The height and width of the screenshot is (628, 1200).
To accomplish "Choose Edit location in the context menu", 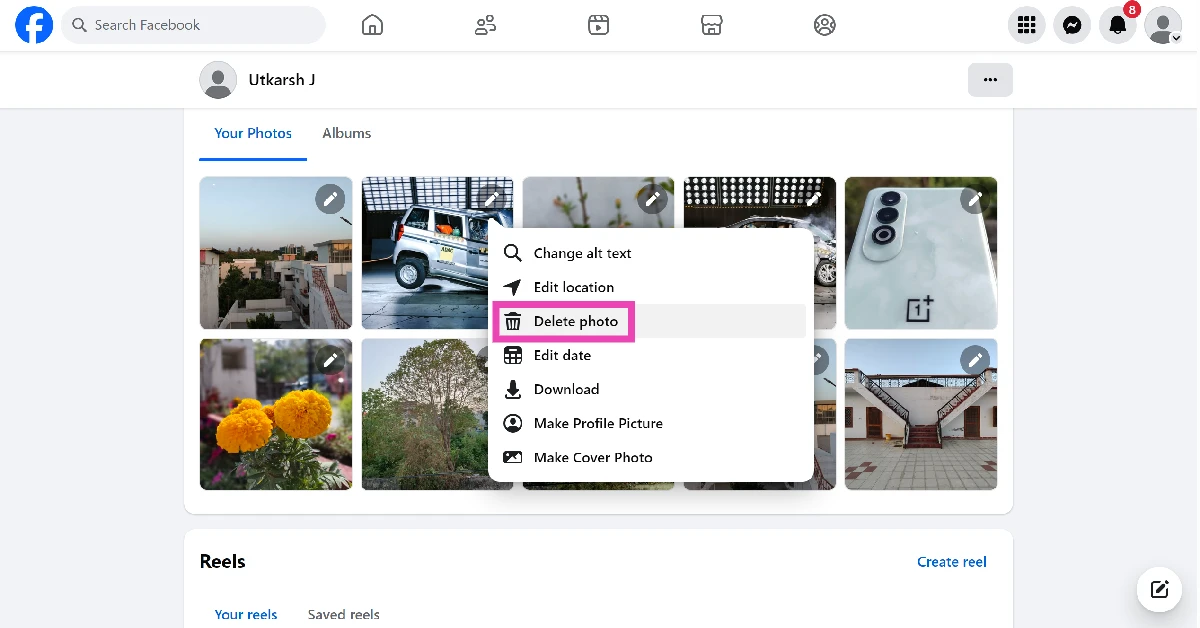I will tap(575, 287).
